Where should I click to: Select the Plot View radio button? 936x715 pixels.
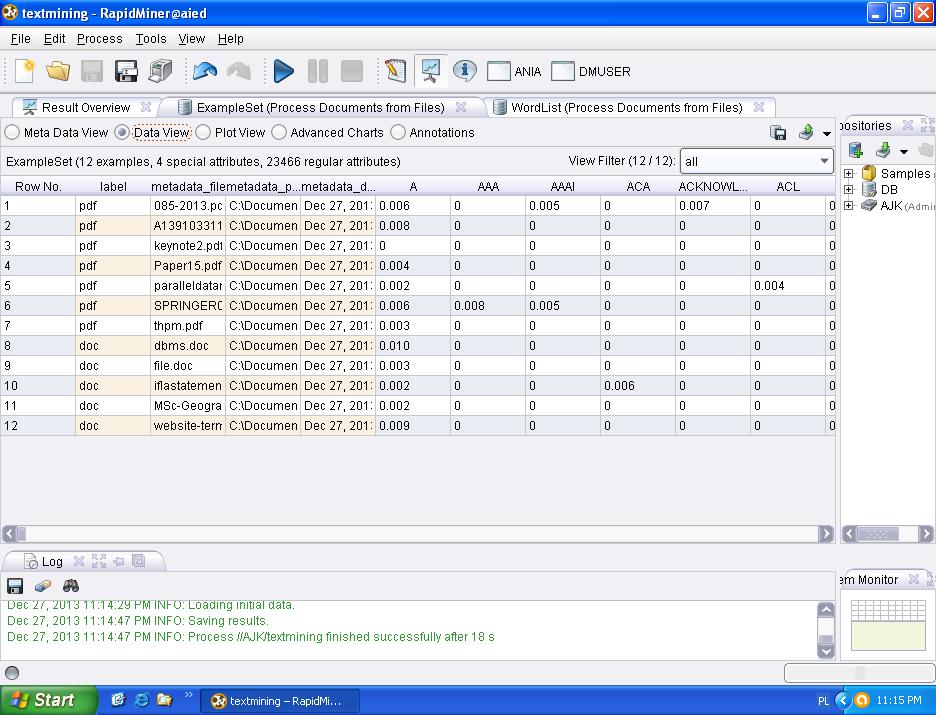[x=203, y=132]
